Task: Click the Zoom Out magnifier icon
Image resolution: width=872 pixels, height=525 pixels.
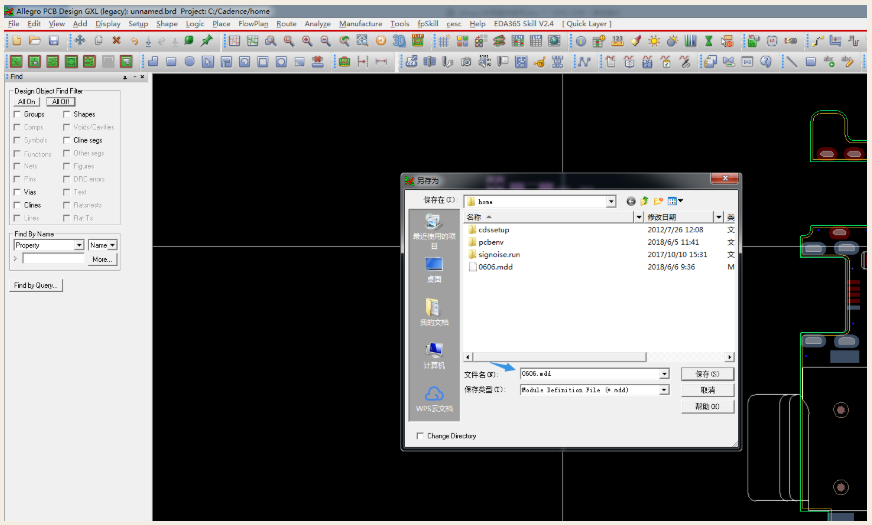Action: [x=325, y=41]
